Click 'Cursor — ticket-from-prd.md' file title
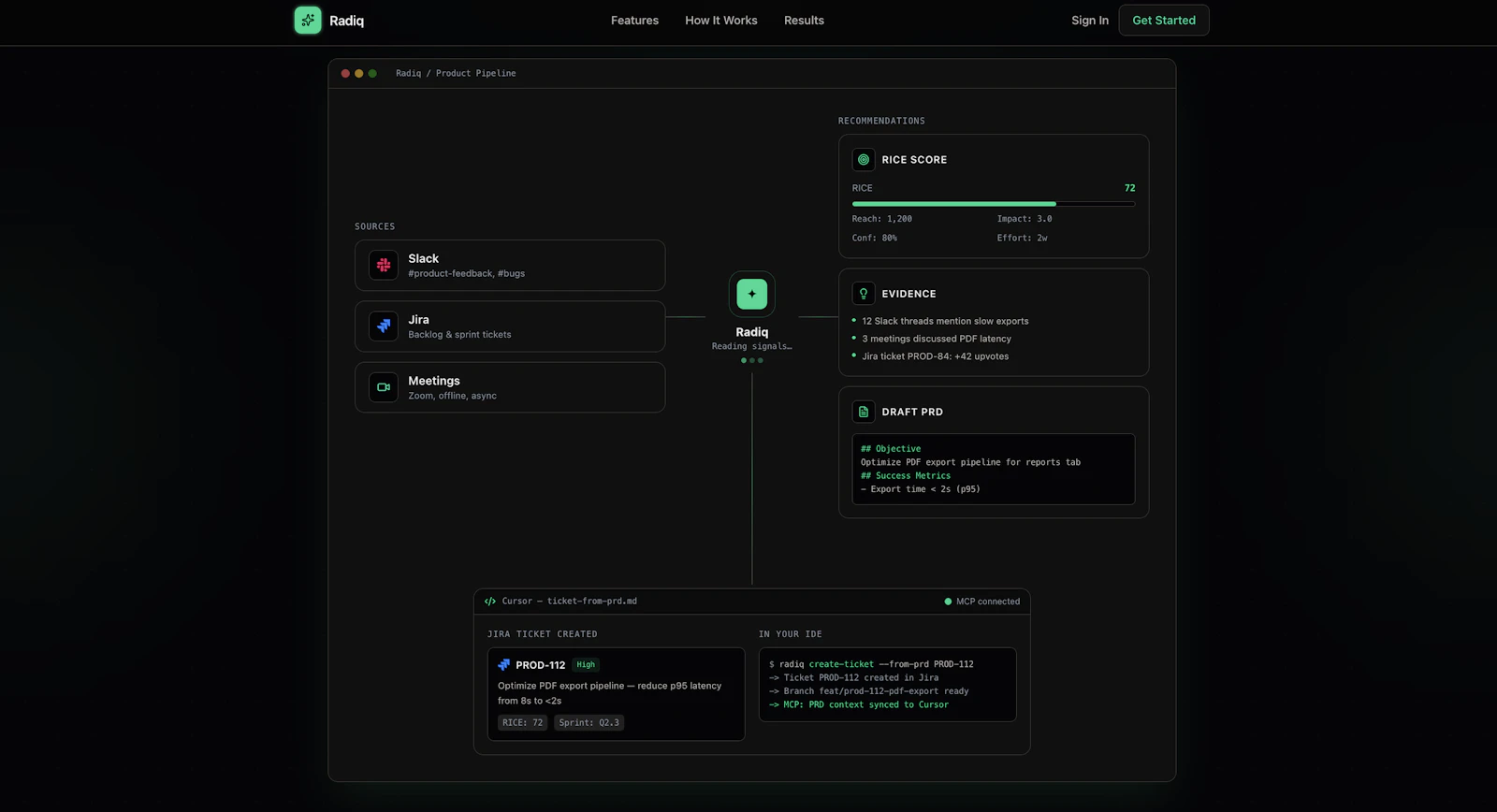The width and height of the screenshot is (1497, 812). [x=569, y=602]
